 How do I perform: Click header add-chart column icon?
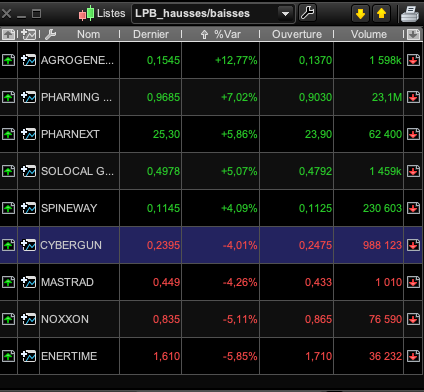28,34
